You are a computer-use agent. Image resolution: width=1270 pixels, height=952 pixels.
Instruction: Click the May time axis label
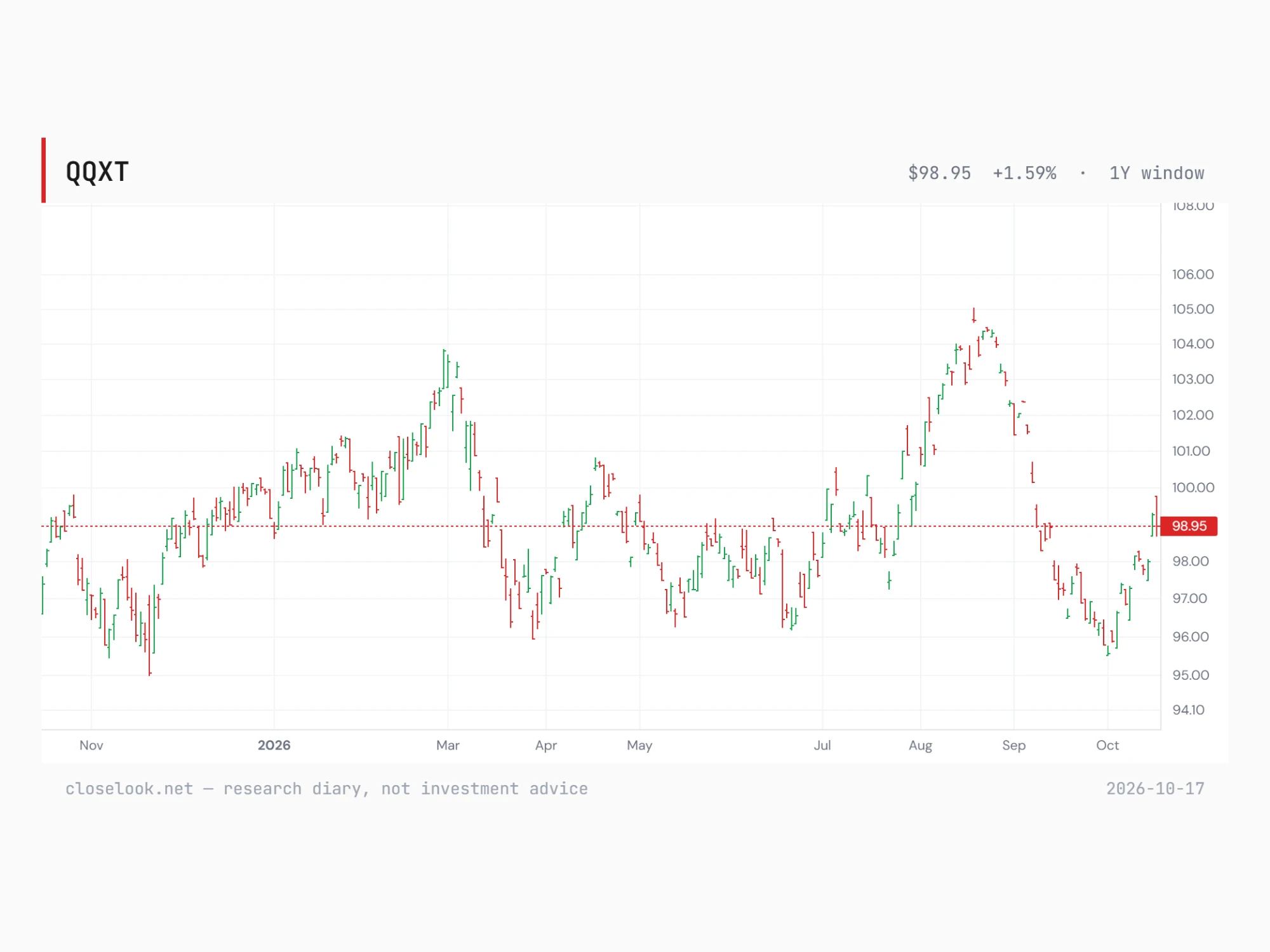[x=639, y=746]
